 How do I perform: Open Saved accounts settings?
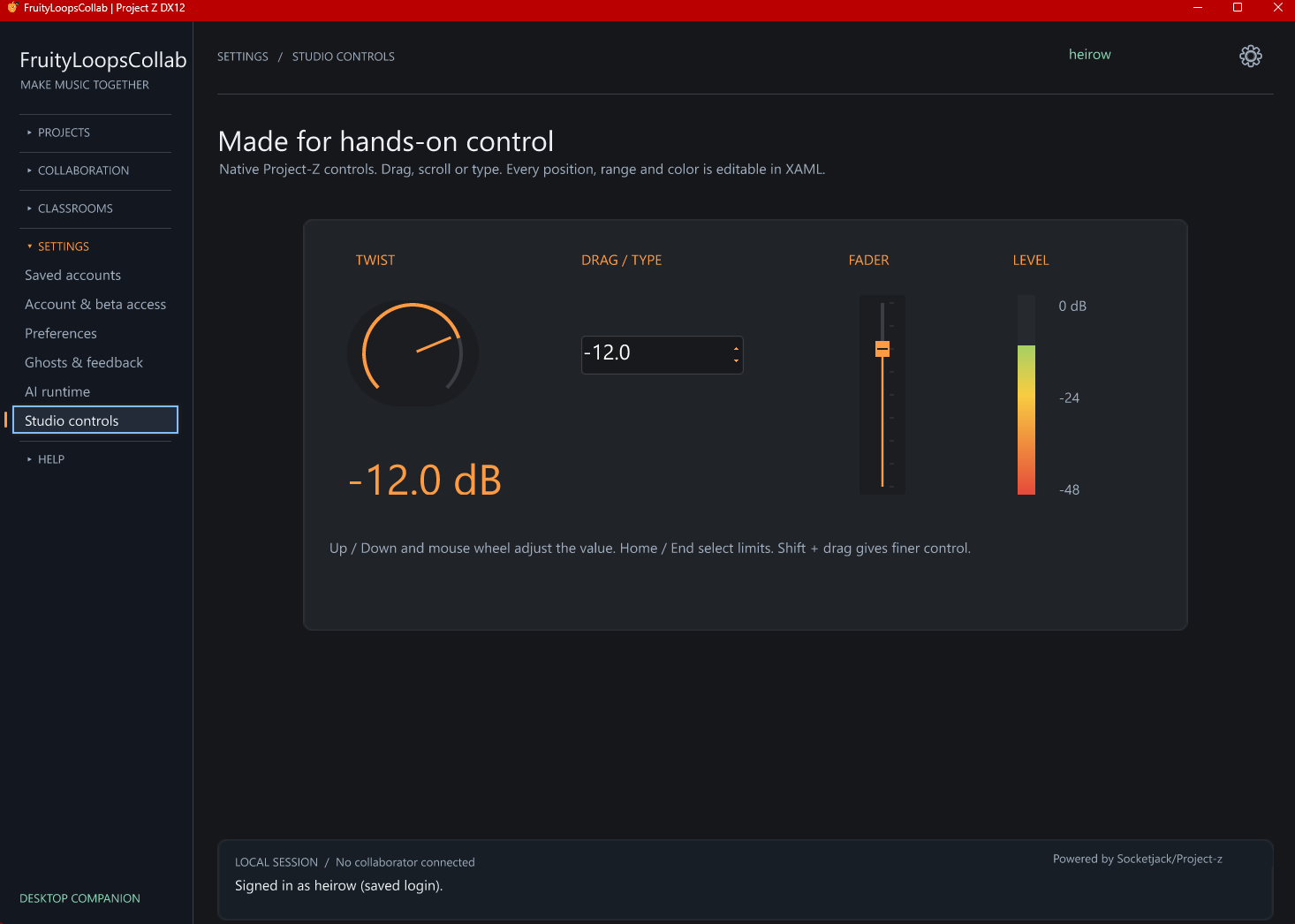[x=72, y=276]
